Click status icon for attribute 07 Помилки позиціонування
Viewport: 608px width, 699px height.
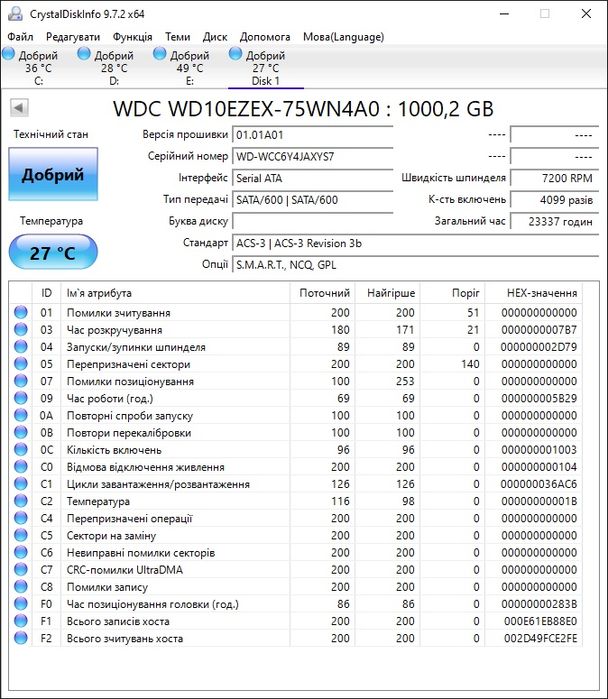coord(21,381)
